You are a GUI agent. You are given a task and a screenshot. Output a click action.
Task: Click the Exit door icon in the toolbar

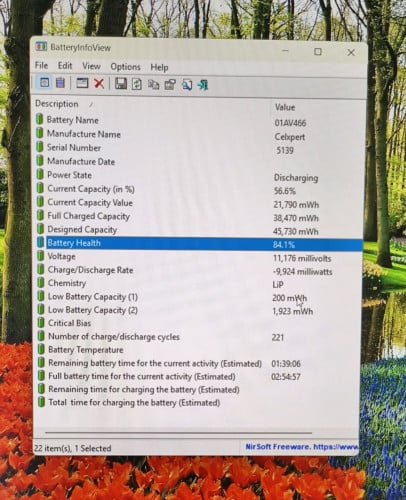coord(203,85)
